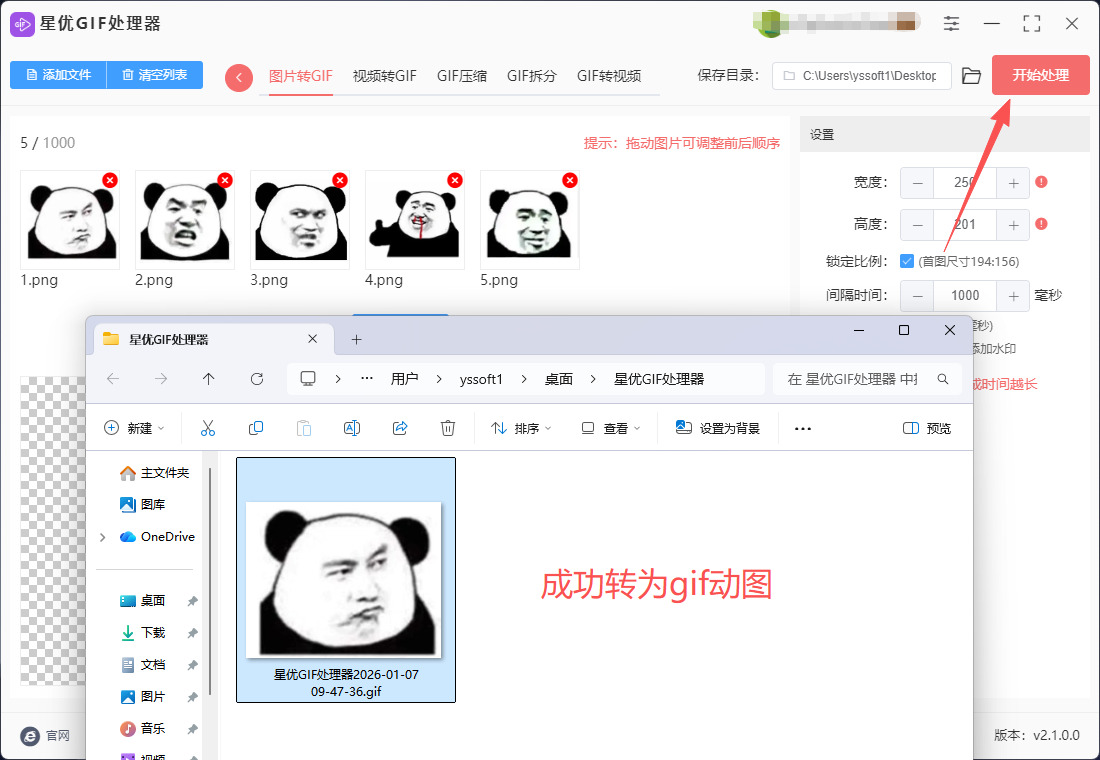Go back in File Explorer
This screenshot has height=760, width=1100.
[x=113, y=379]
